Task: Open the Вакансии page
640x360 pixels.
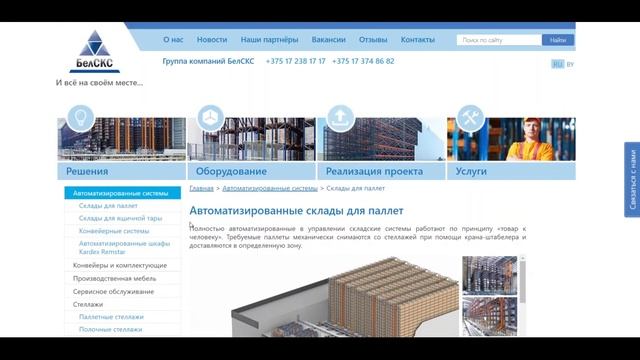Action: [329, 40]
